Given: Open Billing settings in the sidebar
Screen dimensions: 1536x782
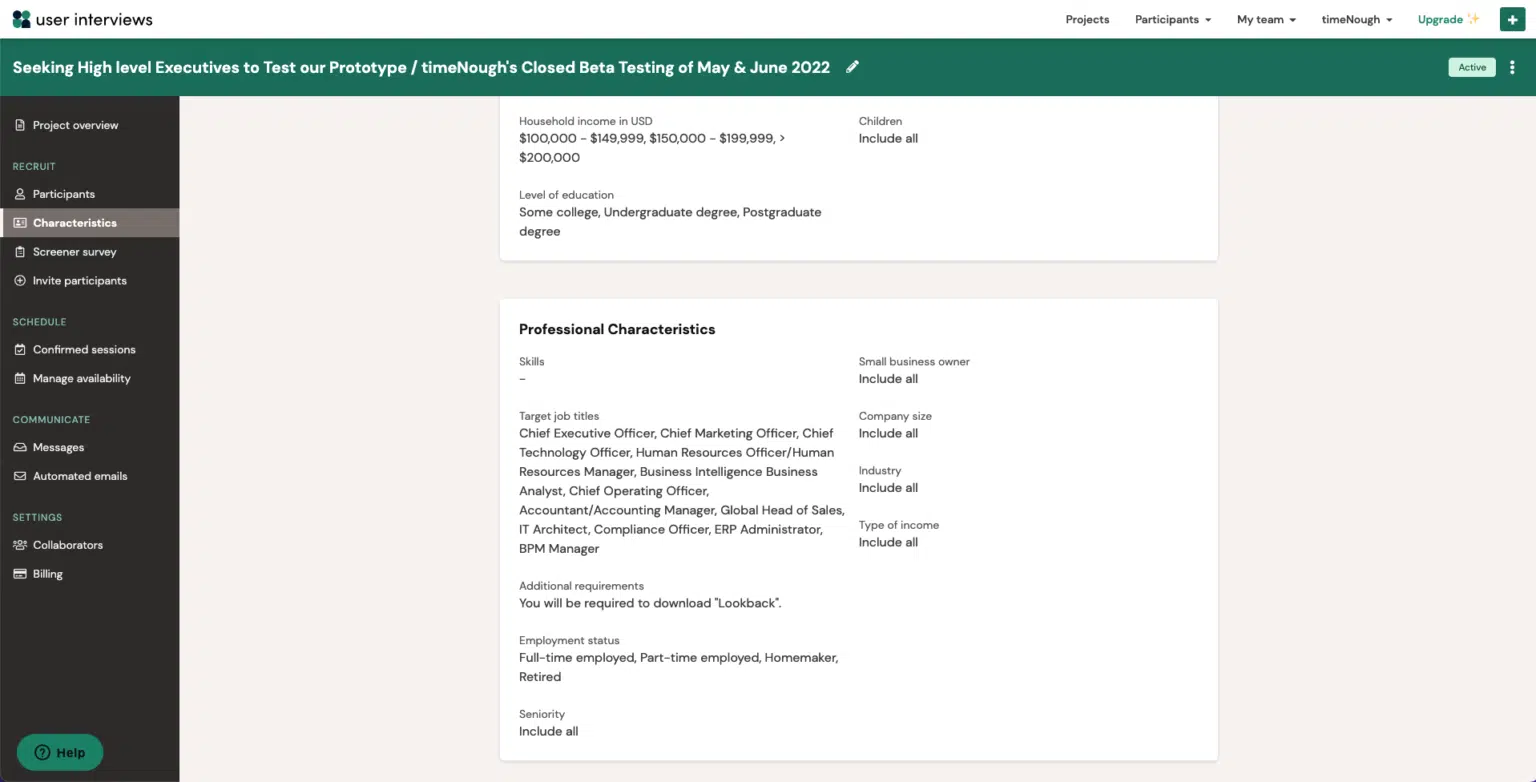Looking at the screenshot, I should [x=47, y=574].
